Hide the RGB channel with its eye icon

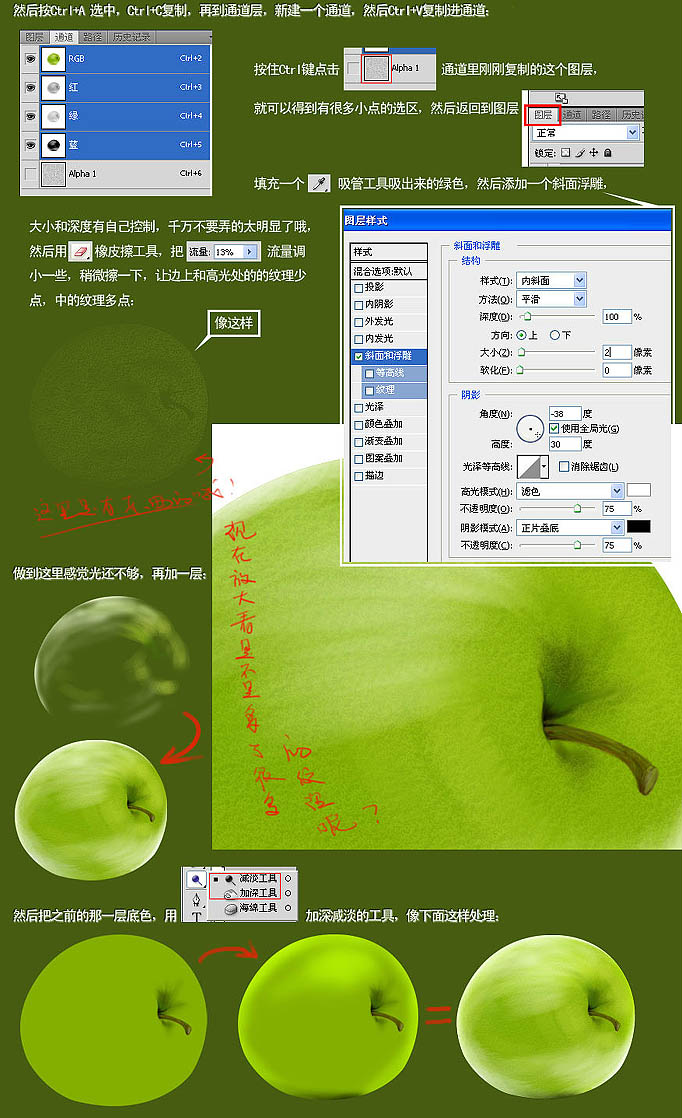point(31,59)
